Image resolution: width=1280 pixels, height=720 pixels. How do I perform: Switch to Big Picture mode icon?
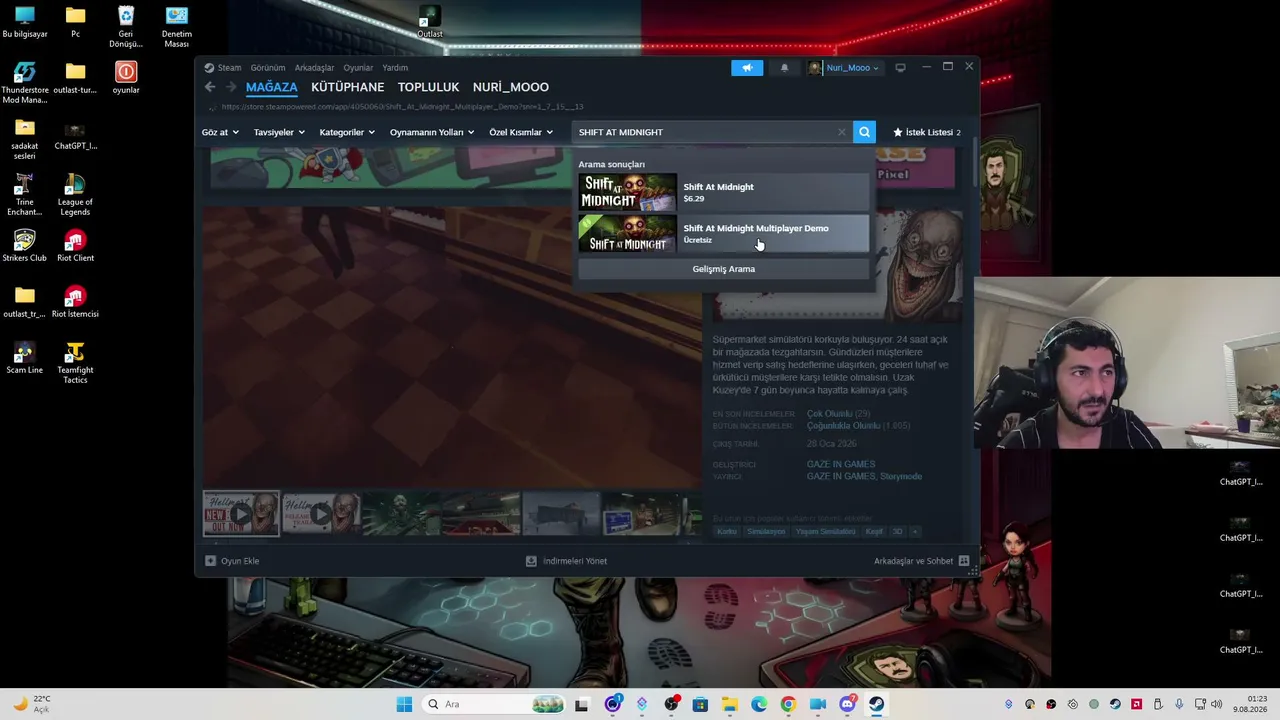(900, 68)
